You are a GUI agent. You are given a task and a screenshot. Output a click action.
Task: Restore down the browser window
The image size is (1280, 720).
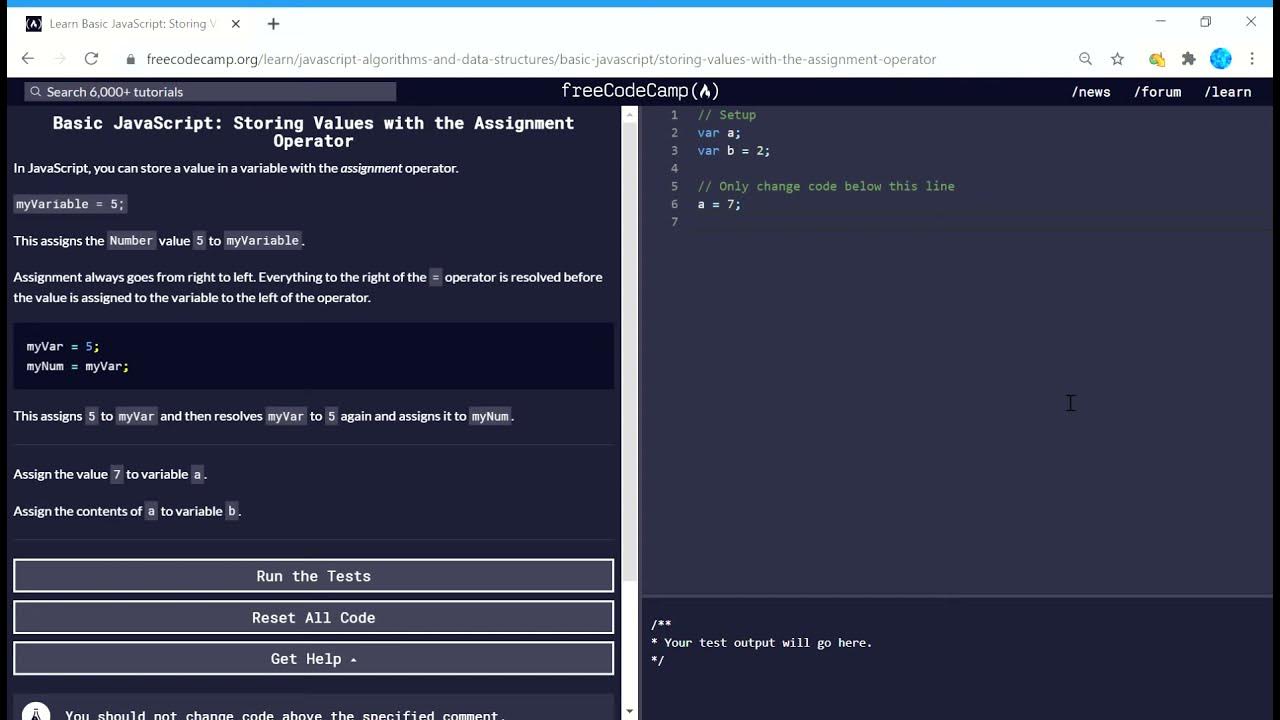pos(1205,22)
